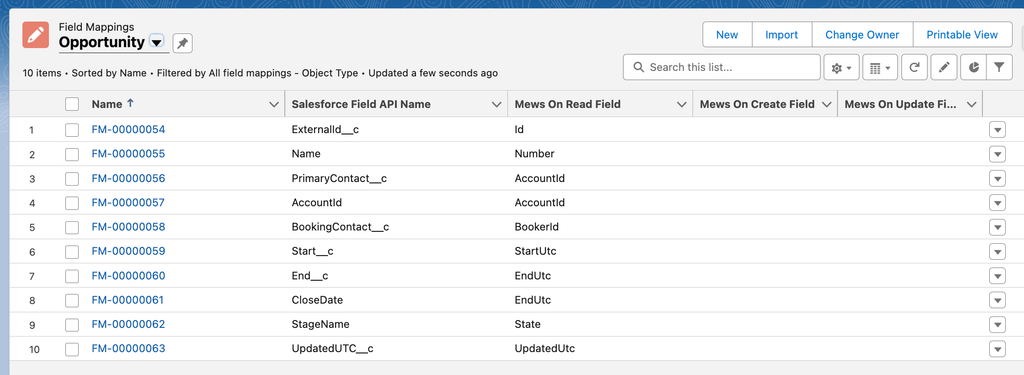Open Name column actions chevron
1024x375 pixels.
[x=274, y=105]
